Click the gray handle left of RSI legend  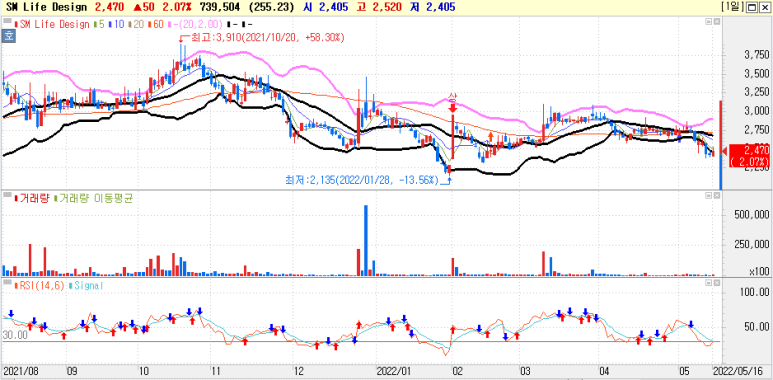click(8, 283)
